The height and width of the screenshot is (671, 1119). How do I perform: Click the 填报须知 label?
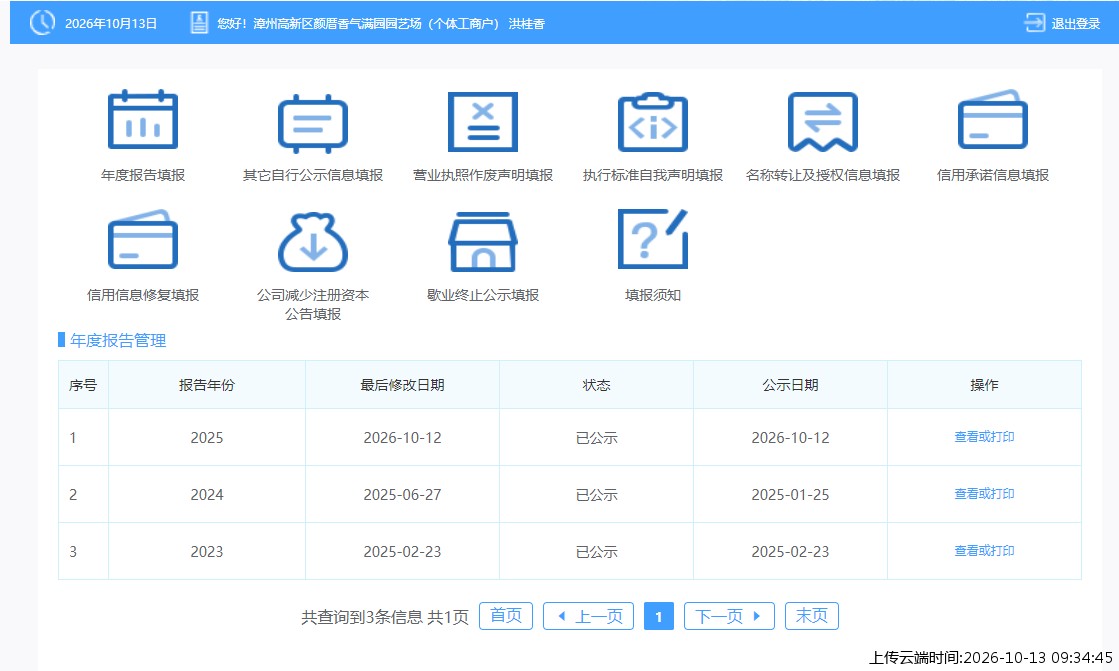click(652, 295)
